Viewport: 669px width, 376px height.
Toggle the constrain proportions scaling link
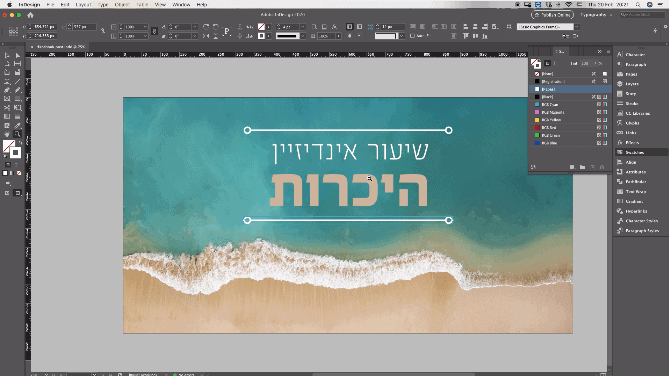(x=154, y=31)
